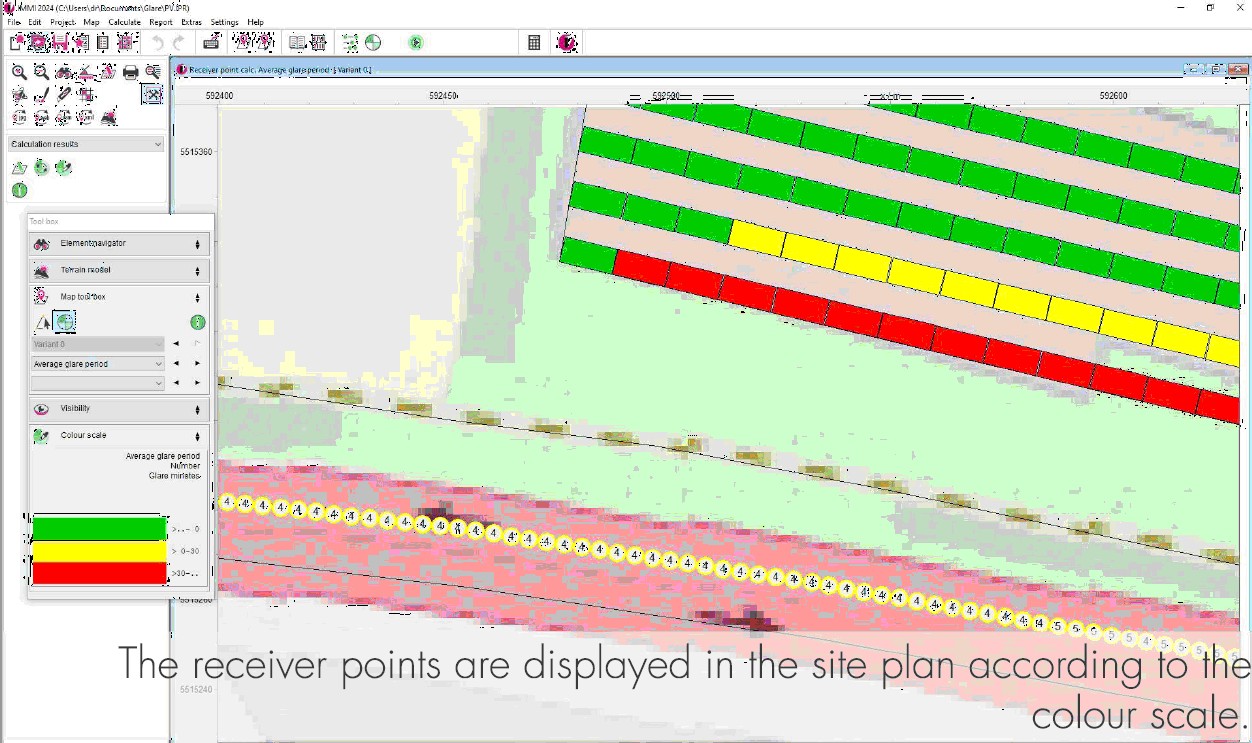Open the Variant 0 dropdown
Viewport: 1252px width, 743px height.
(97, 344)
